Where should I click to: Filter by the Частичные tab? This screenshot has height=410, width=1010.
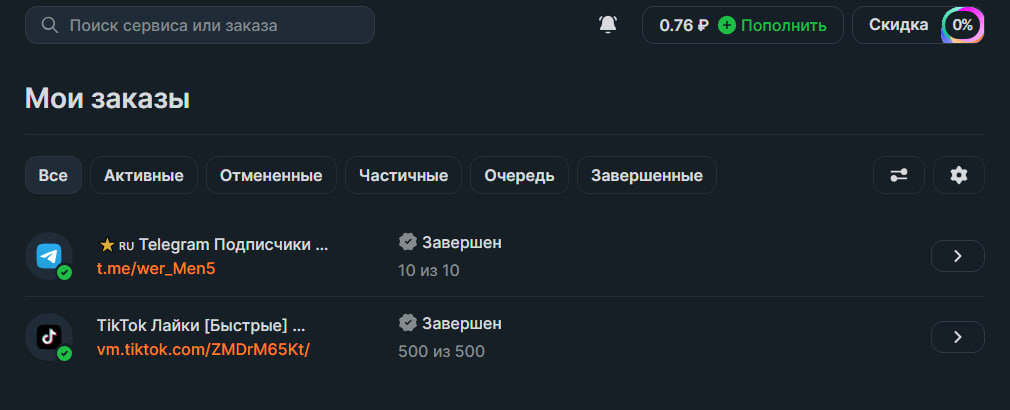(x=403, y=175)
